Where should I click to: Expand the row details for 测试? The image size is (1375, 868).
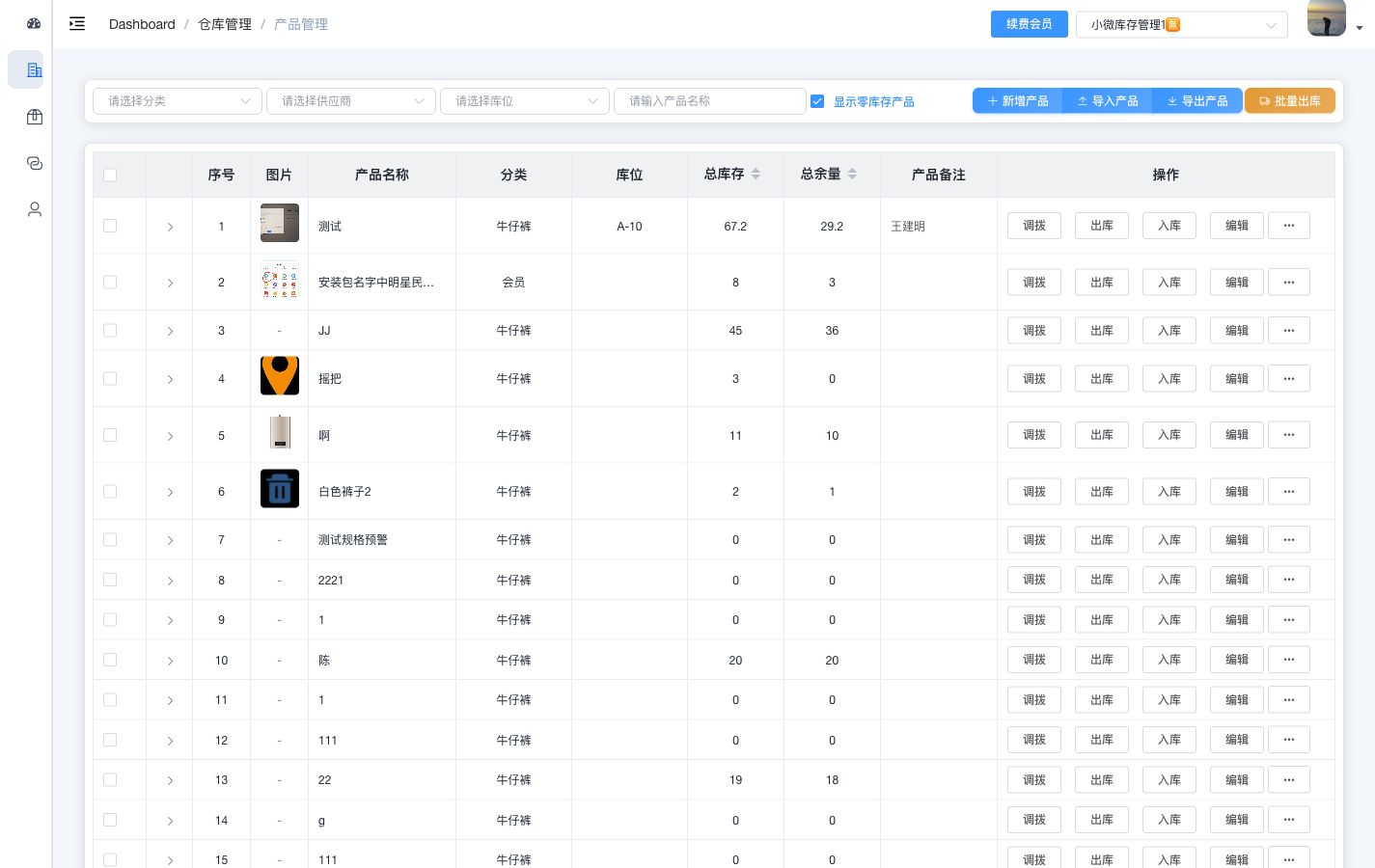[170, 227]
